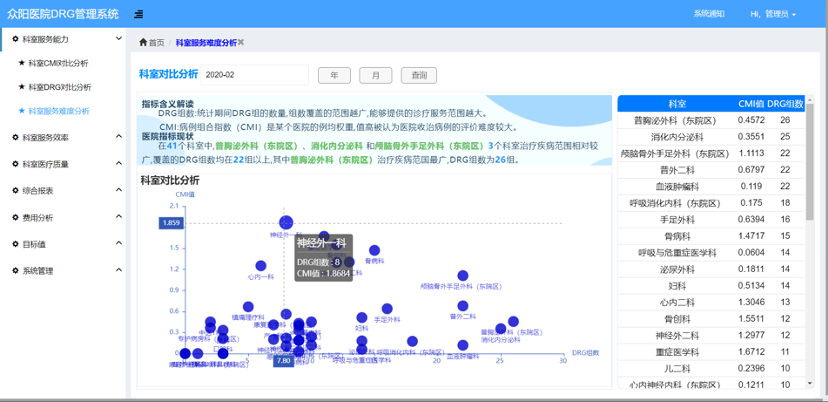
Task: Select the 消化内分泌科 table row
Action: coord(711,137)
